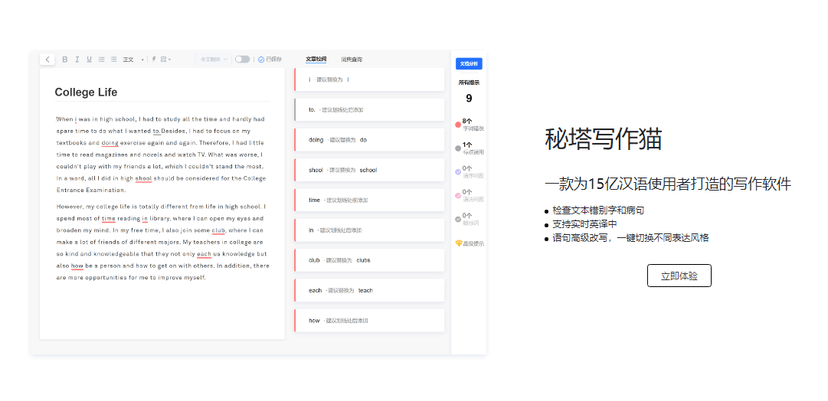Filter by gray 1个 punctuation errors
Screen dimensions: 828x401
[x=469, y=148]
